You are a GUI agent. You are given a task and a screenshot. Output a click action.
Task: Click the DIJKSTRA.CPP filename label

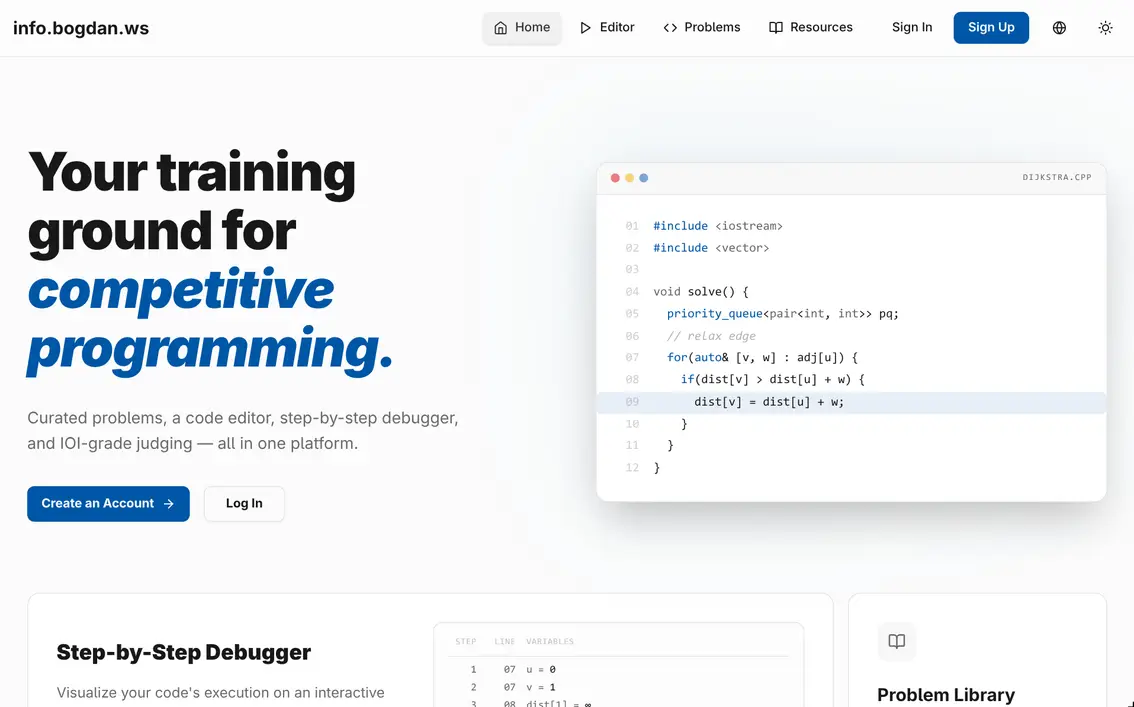[1057, 177]
